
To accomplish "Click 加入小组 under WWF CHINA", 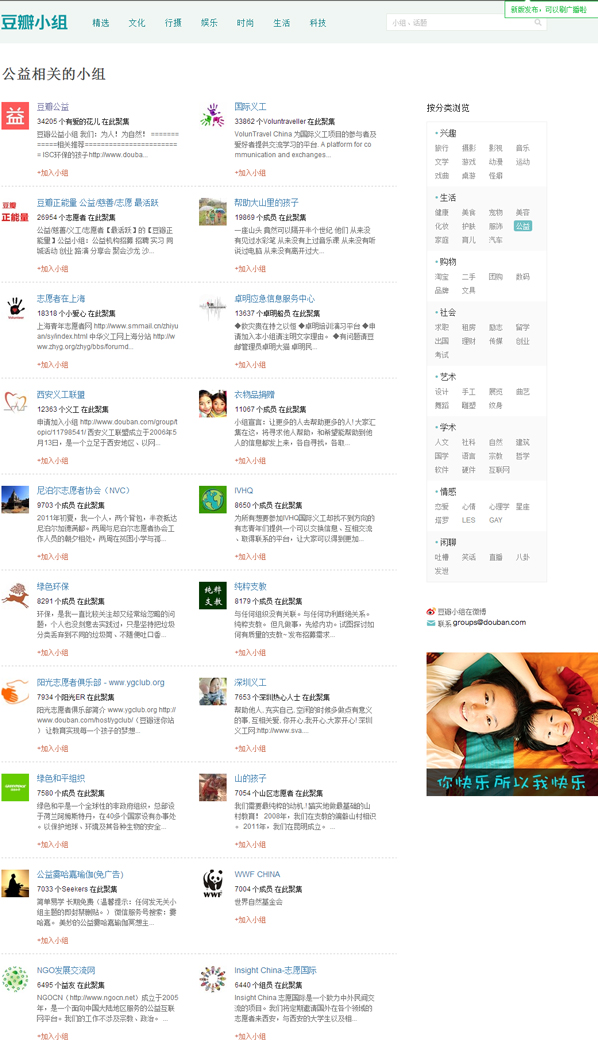I will pyautogui.click(x=250, y=919).
